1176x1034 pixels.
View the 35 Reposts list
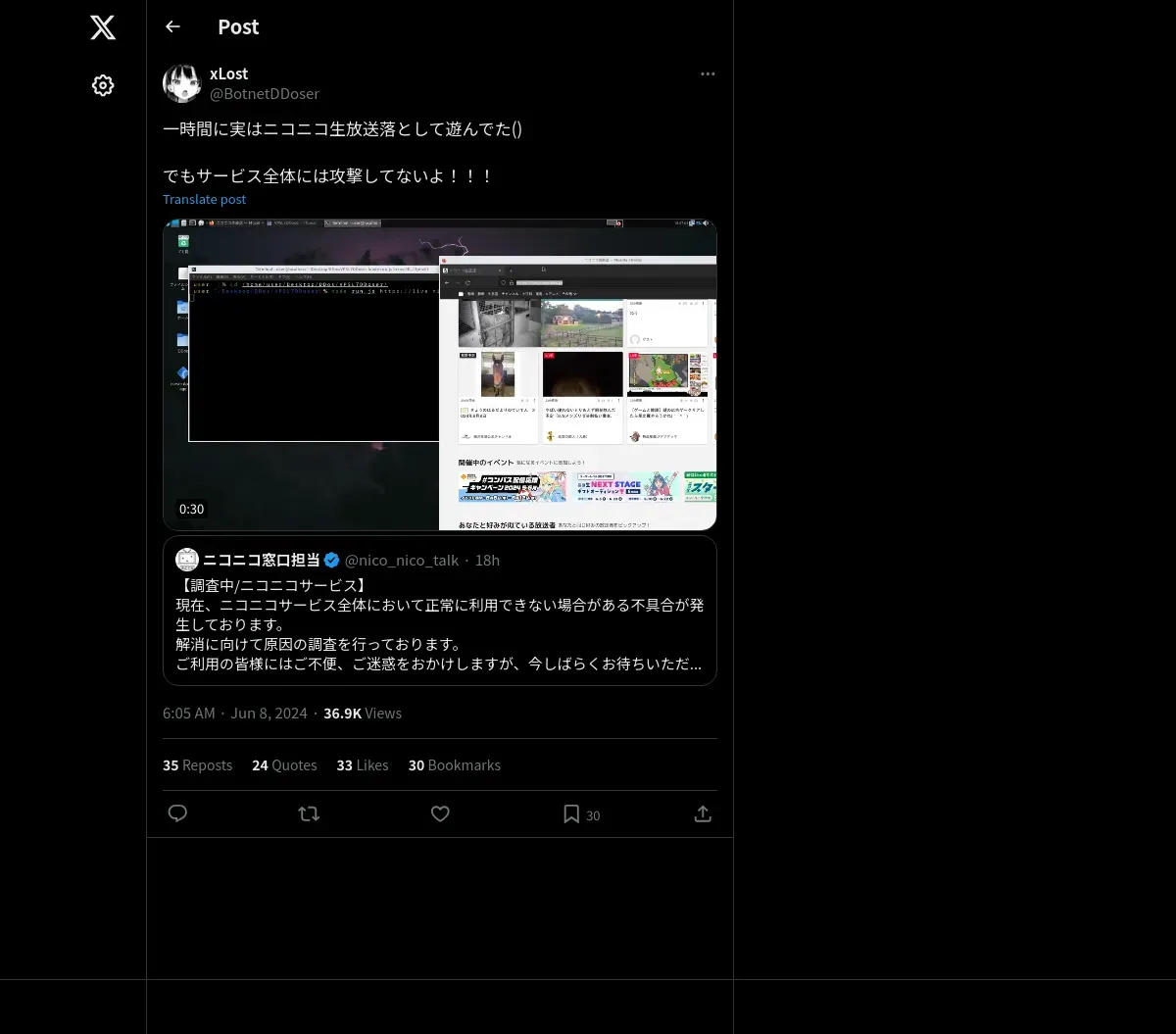click(197, 764)
